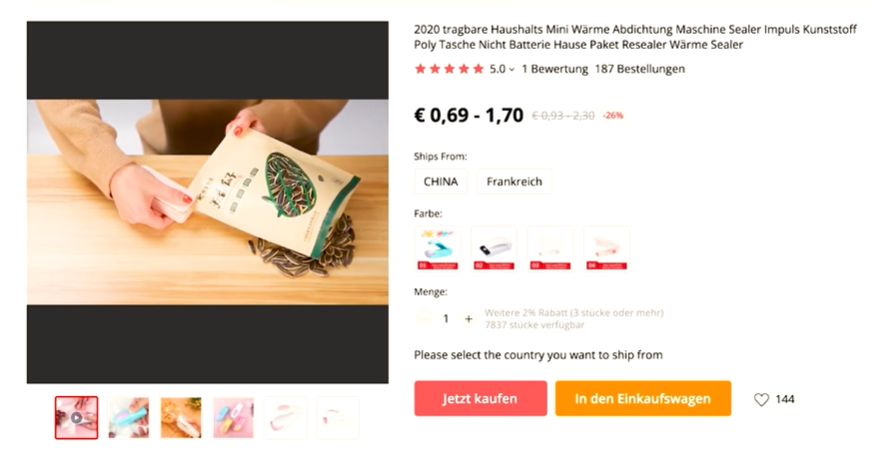Open the '1 Bewertung' reviews link
The height and width of the screenshot is (461, 872).
point(554,70)
